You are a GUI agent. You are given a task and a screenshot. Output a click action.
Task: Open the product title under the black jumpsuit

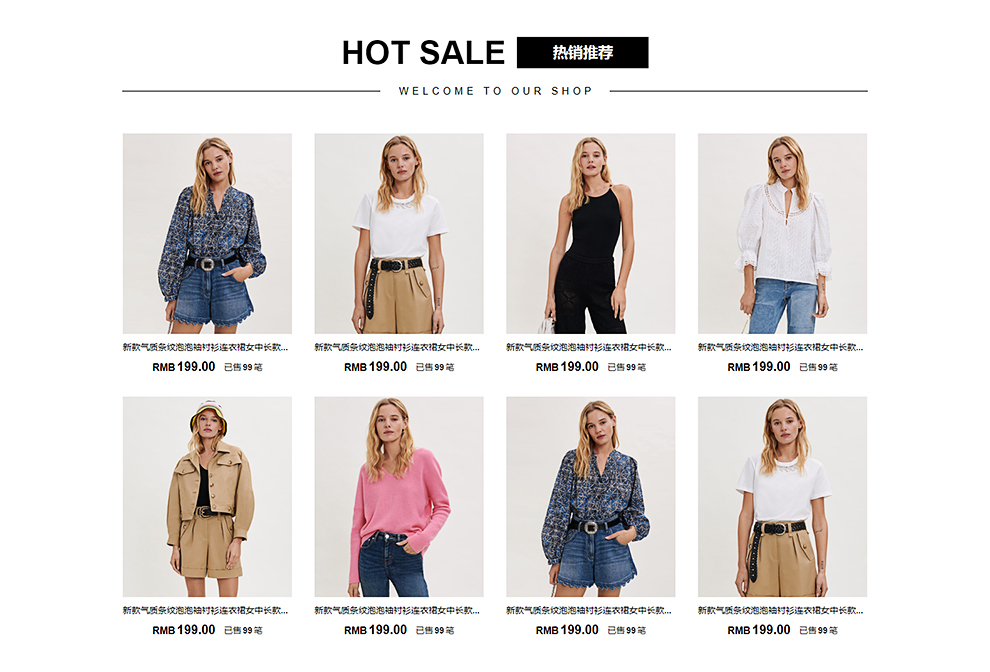tap(589, 347)
